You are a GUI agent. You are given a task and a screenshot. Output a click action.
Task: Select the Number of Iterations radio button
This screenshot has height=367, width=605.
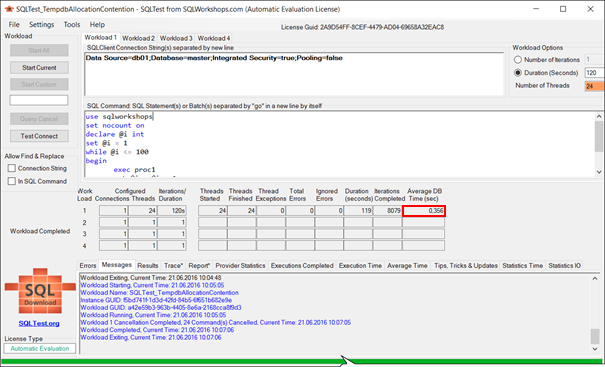coord(518,60)
